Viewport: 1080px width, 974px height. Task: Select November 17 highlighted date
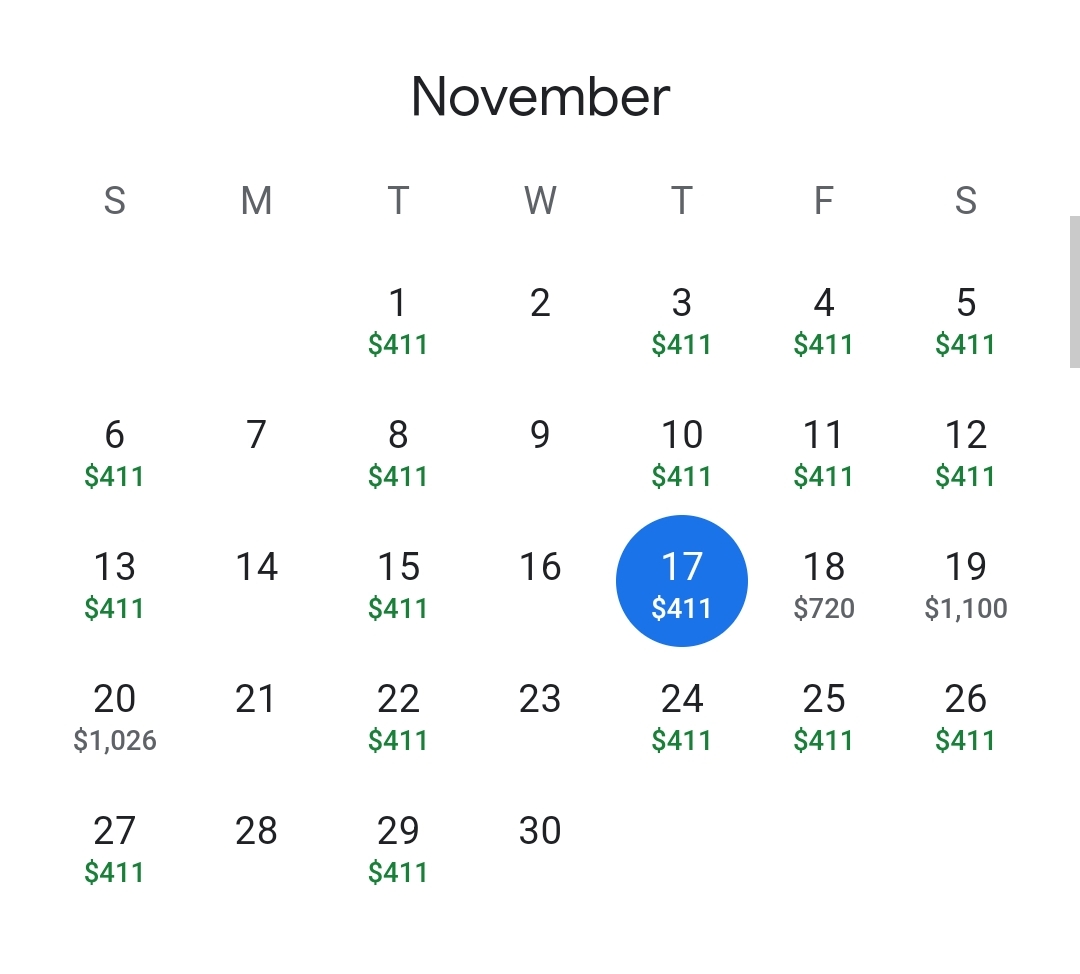pyautogui.click(x=681, y=581)
